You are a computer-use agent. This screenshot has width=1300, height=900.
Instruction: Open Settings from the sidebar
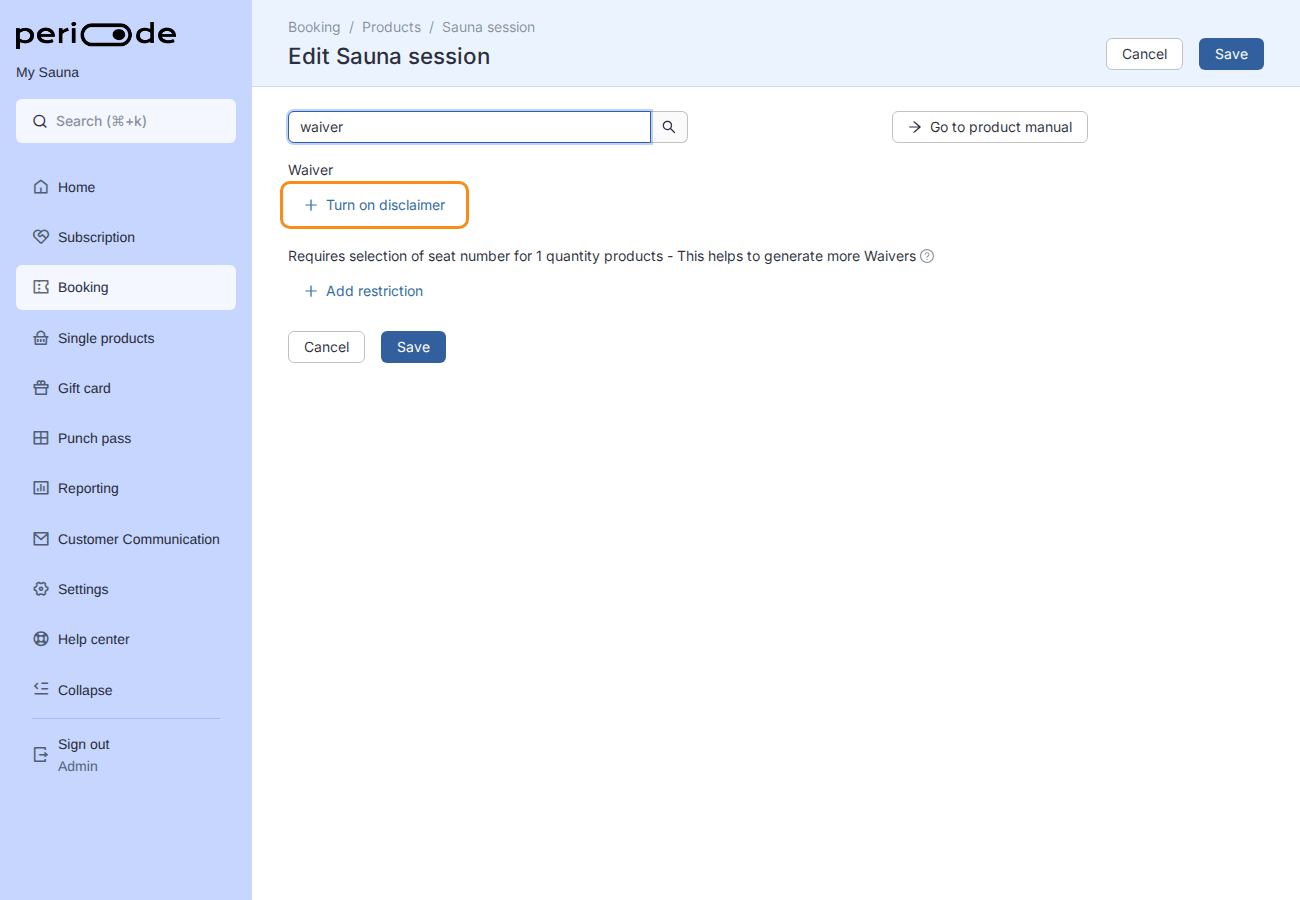[126, 589]
